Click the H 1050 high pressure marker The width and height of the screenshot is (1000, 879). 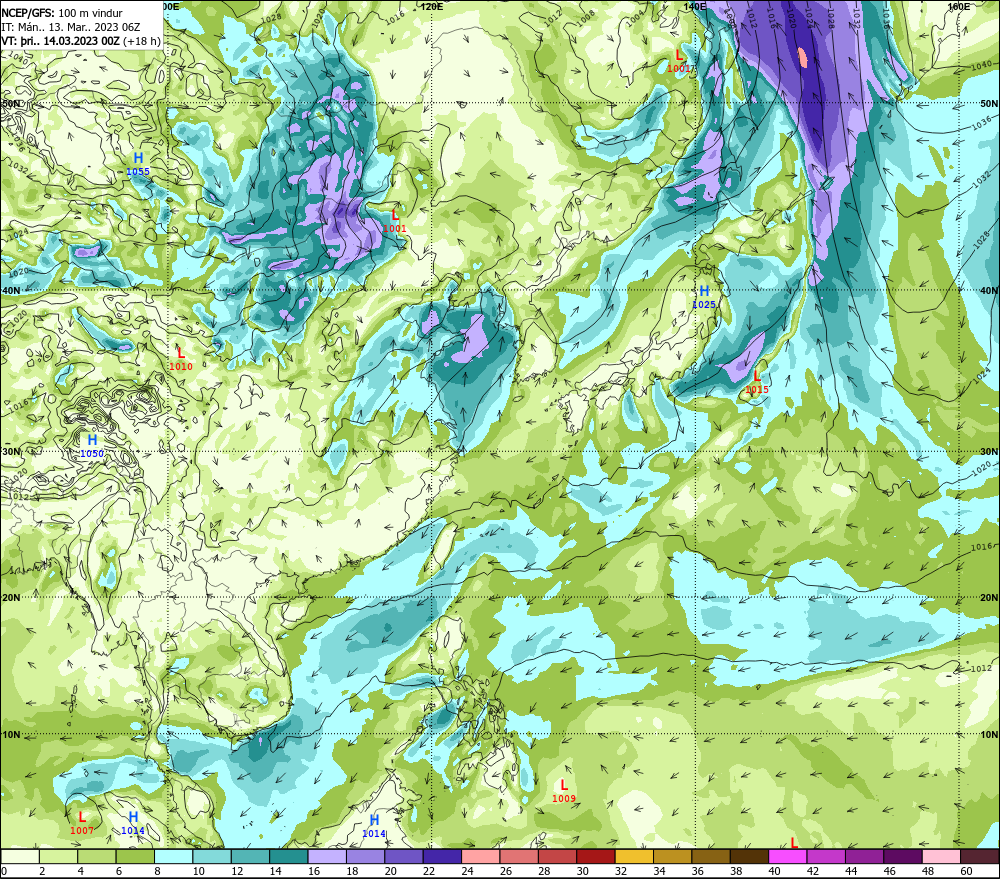click(92, 446)
